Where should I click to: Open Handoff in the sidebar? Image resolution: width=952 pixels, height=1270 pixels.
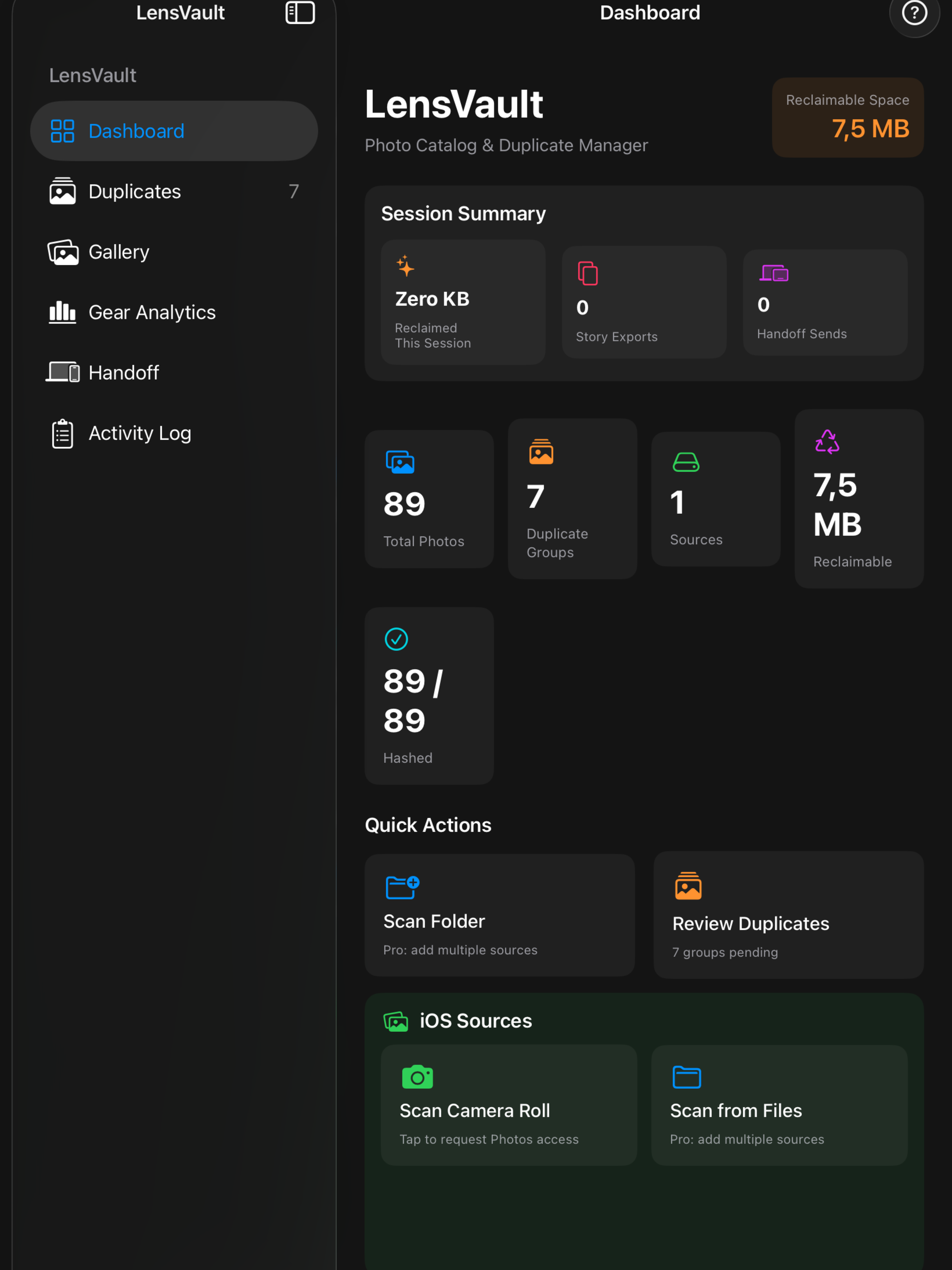174,372
